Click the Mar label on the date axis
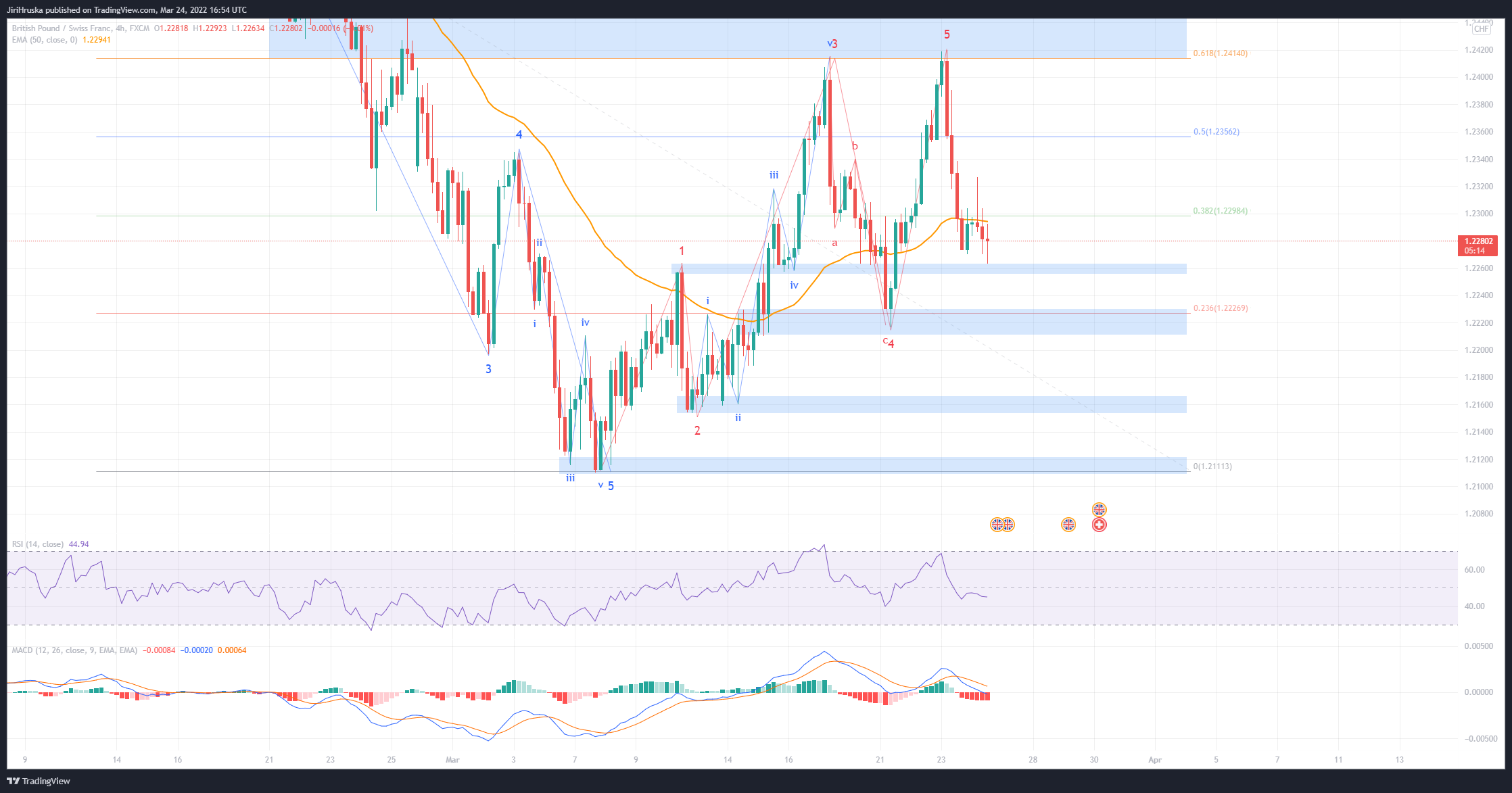The image size is (1512, 793). point(452,760)
